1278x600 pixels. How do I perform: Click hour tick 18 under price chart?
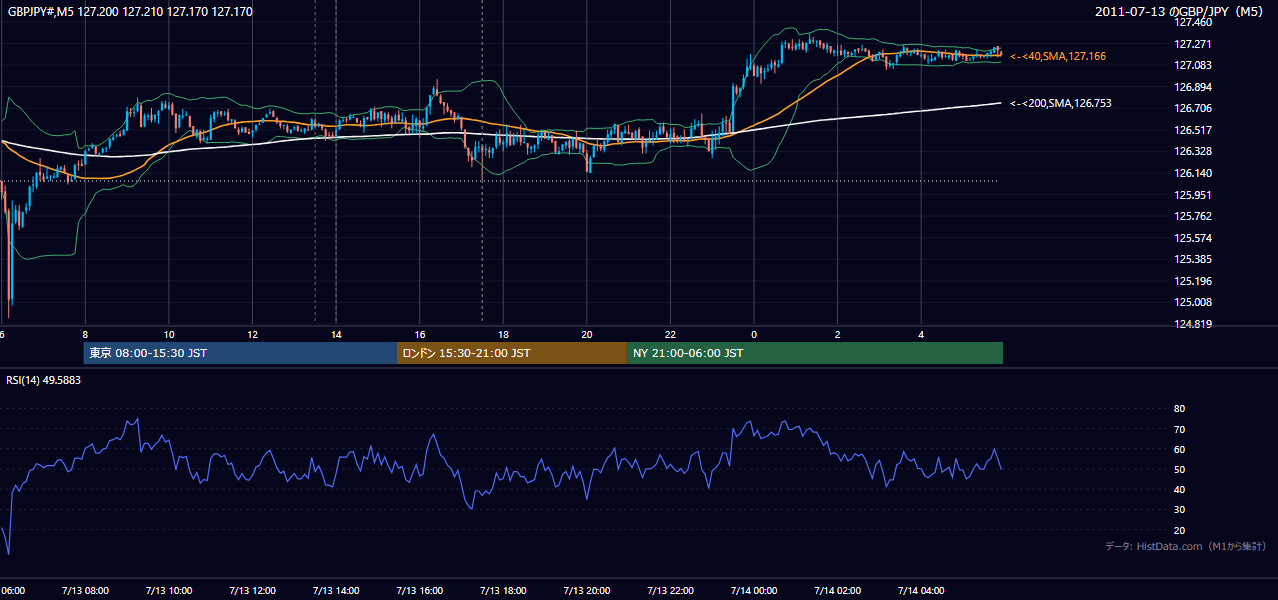pyautogui.click(x=503, y=334)
